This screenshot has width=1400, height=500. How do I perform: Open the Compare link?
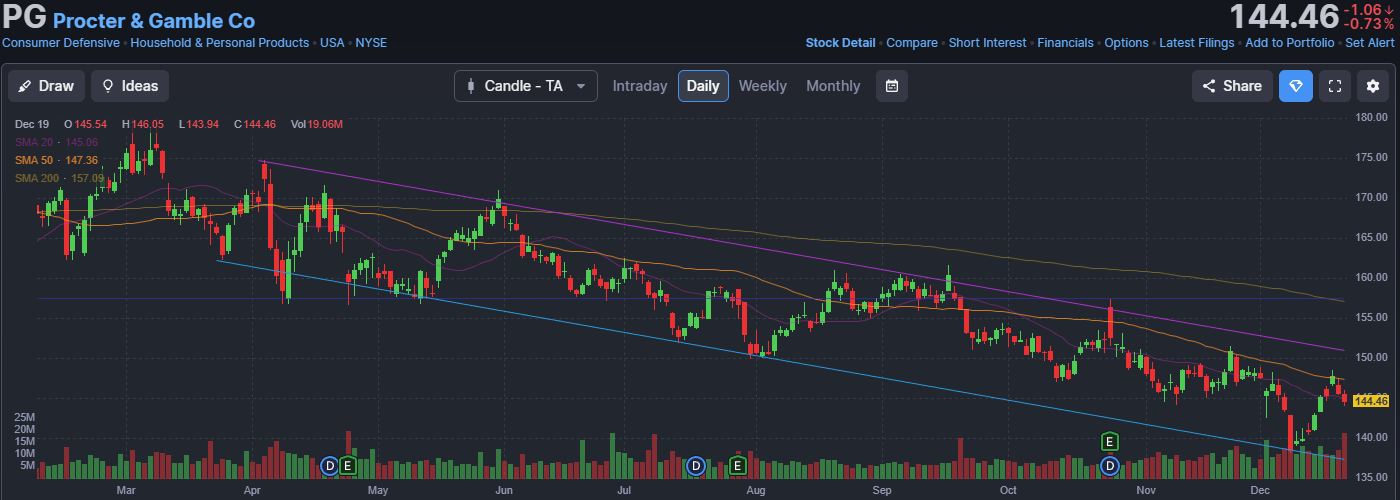912,43
